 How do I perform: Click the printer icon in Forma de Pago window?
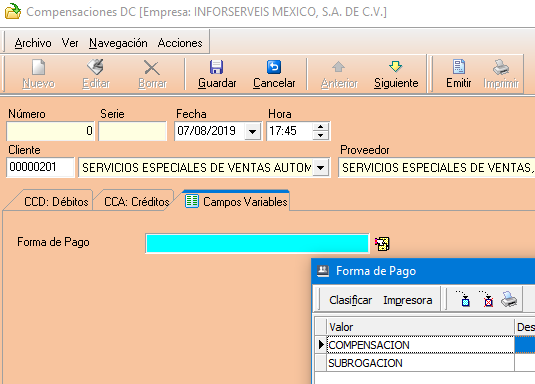point(509,299)
